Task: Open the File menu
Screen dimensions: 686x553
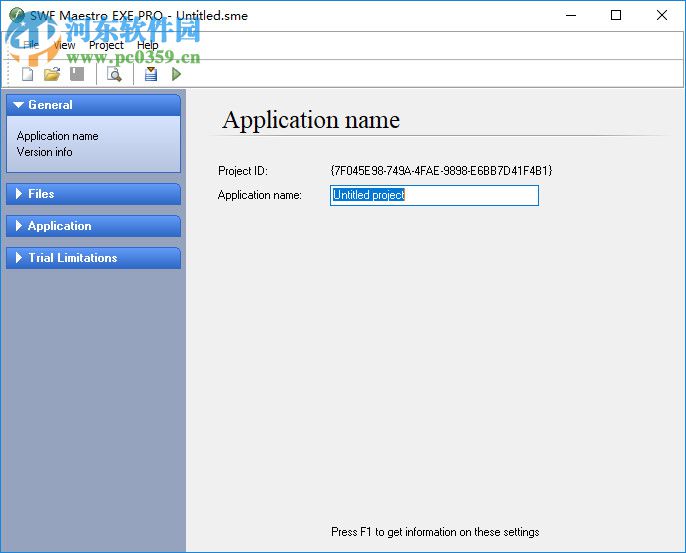Action: tap(31, 45)
